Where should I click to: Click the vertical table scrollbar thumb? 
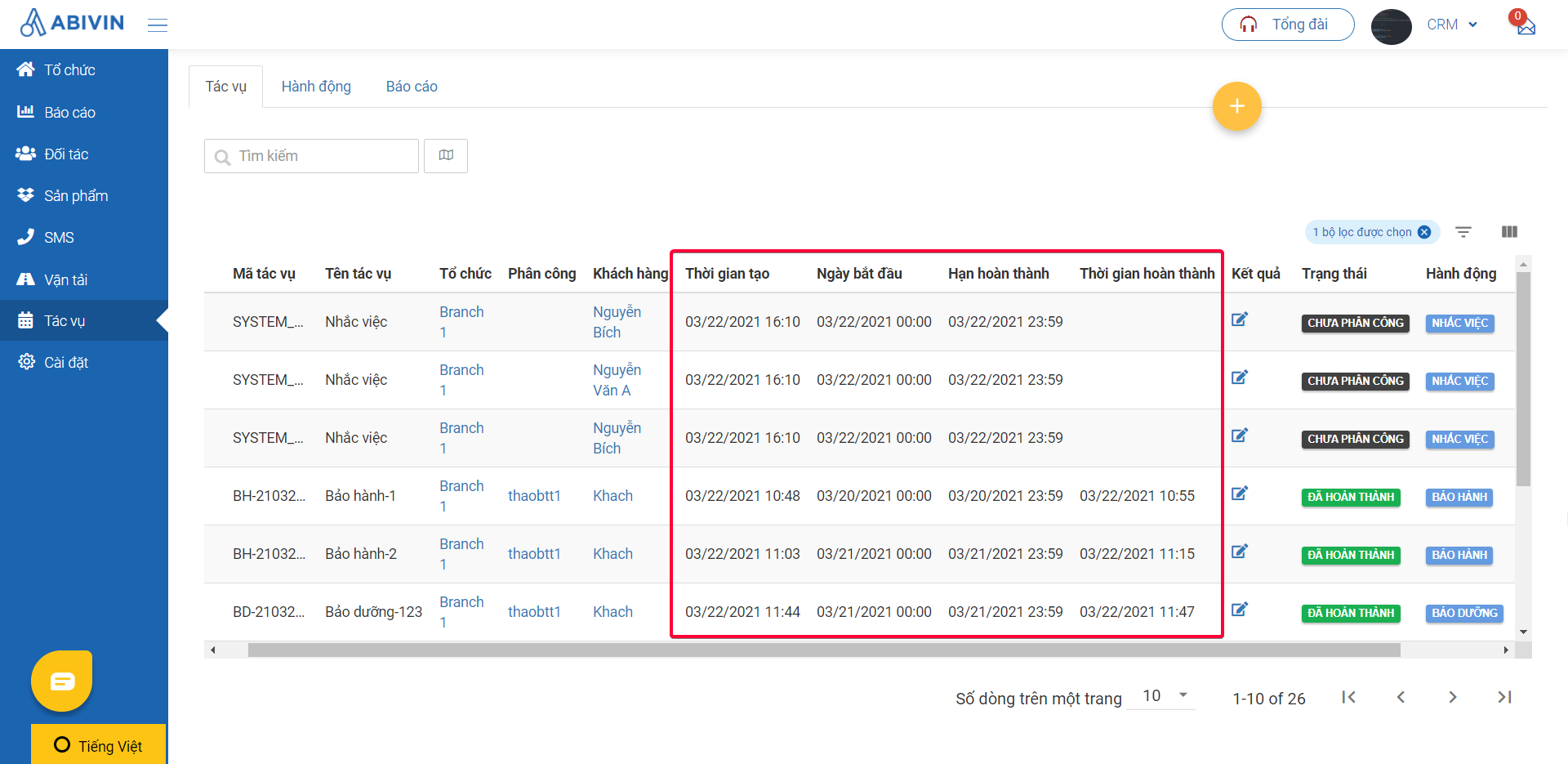1523,378
